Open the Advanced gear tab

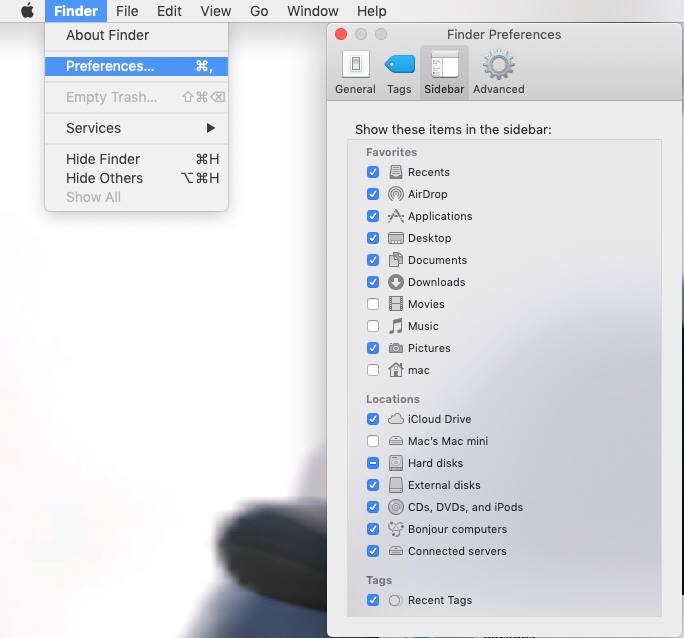coord(499,72)
